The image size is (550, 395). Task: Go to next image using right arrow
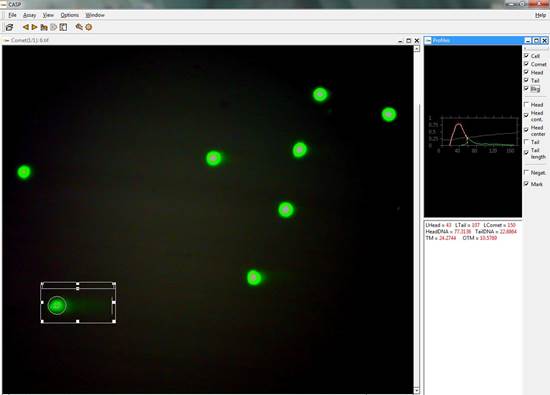(34, 27)
